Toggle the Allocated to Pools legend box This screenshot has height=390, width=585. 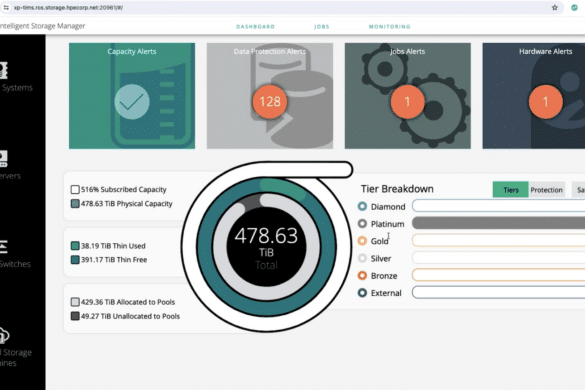[75, 302]
